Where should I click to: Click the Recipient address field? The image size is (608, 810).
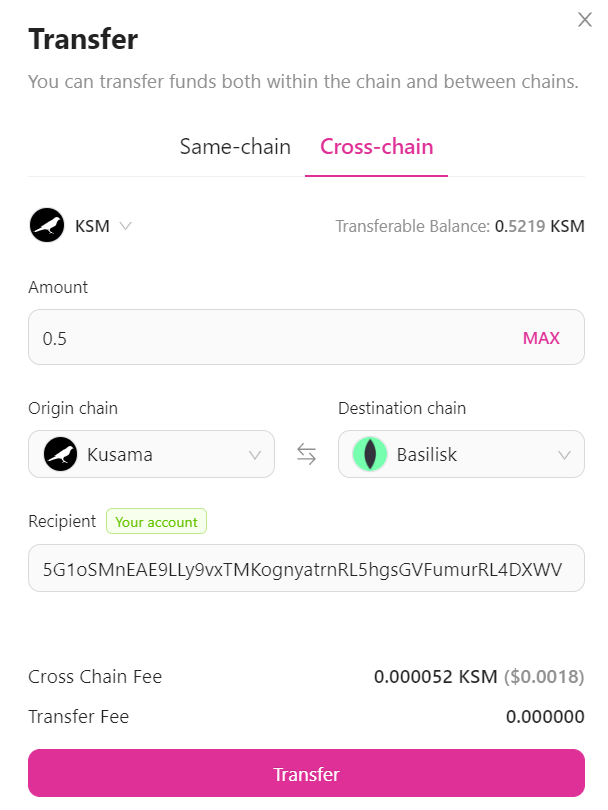click(x=306, y=568)
